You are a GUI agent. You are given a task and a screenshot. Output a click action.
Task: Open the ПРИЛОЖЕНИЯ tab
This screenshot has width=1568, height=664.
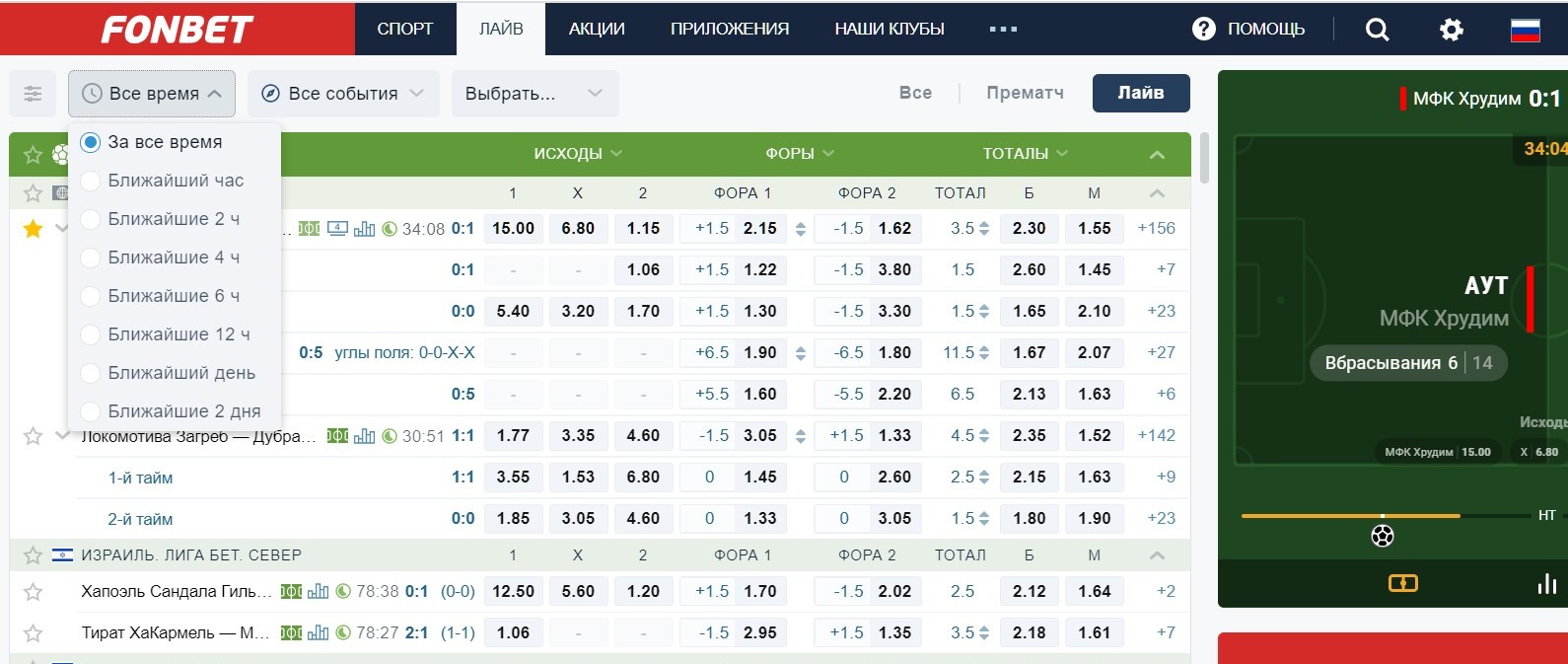coord(730,29)
